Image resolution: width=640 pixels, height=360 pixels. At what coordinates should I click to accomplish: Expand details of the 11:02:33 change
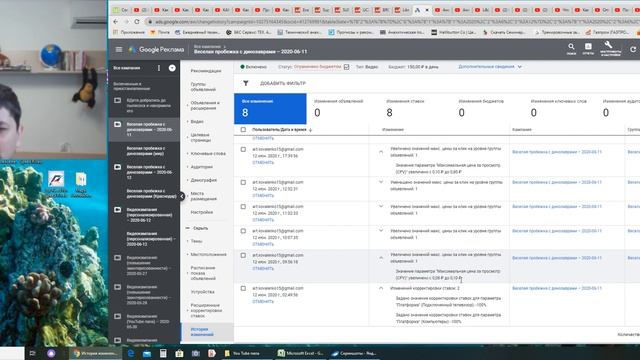[381, 207]
